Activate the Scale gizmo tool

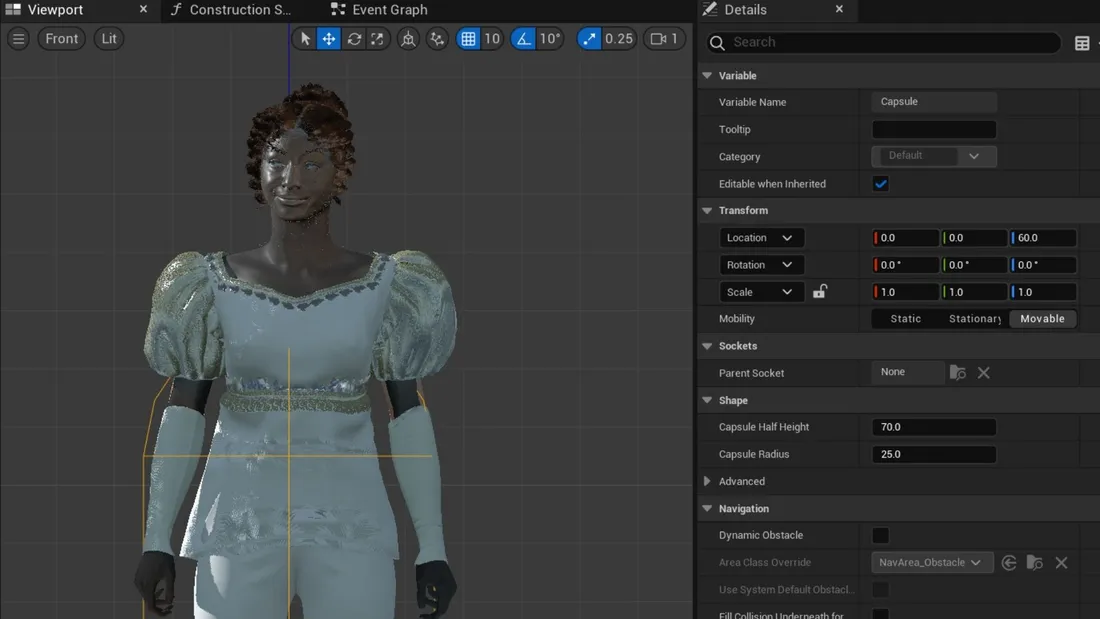377,39
